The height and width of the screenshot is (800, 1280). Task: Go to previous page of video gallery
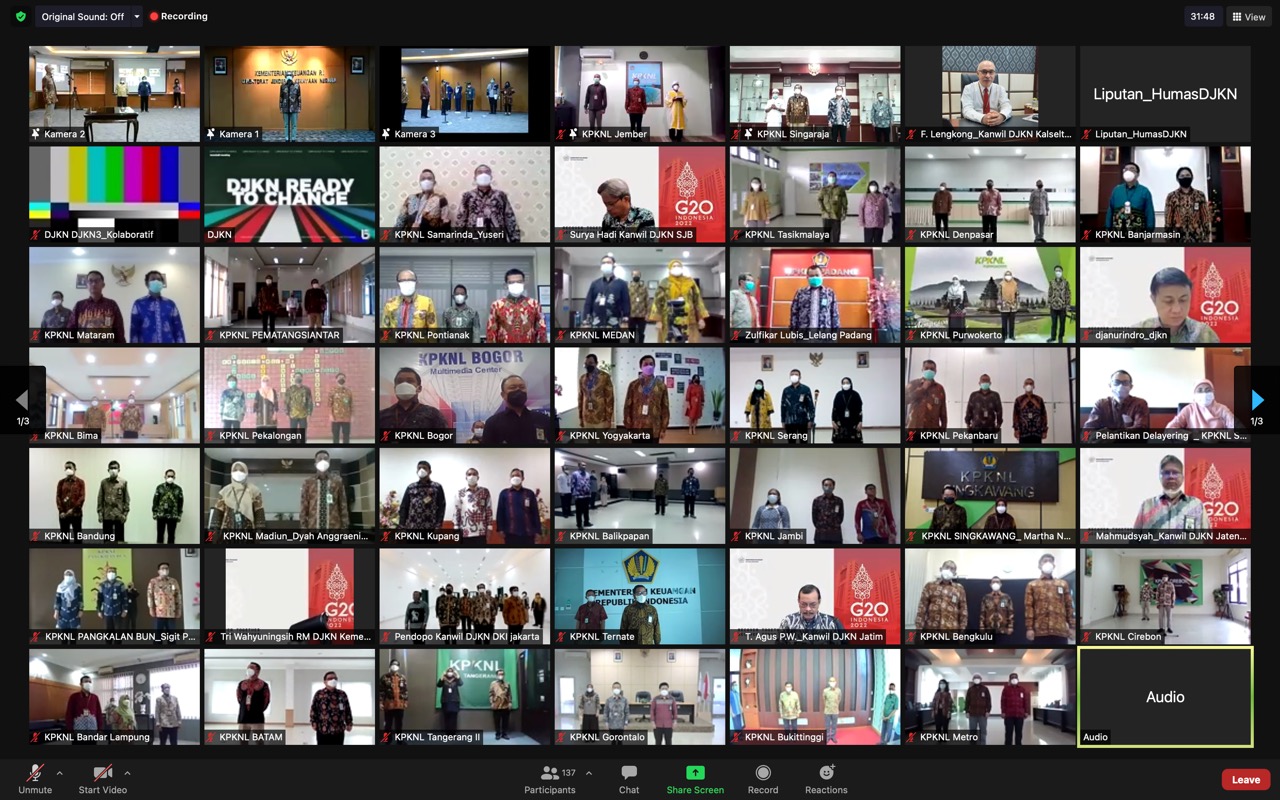(22, 401)
